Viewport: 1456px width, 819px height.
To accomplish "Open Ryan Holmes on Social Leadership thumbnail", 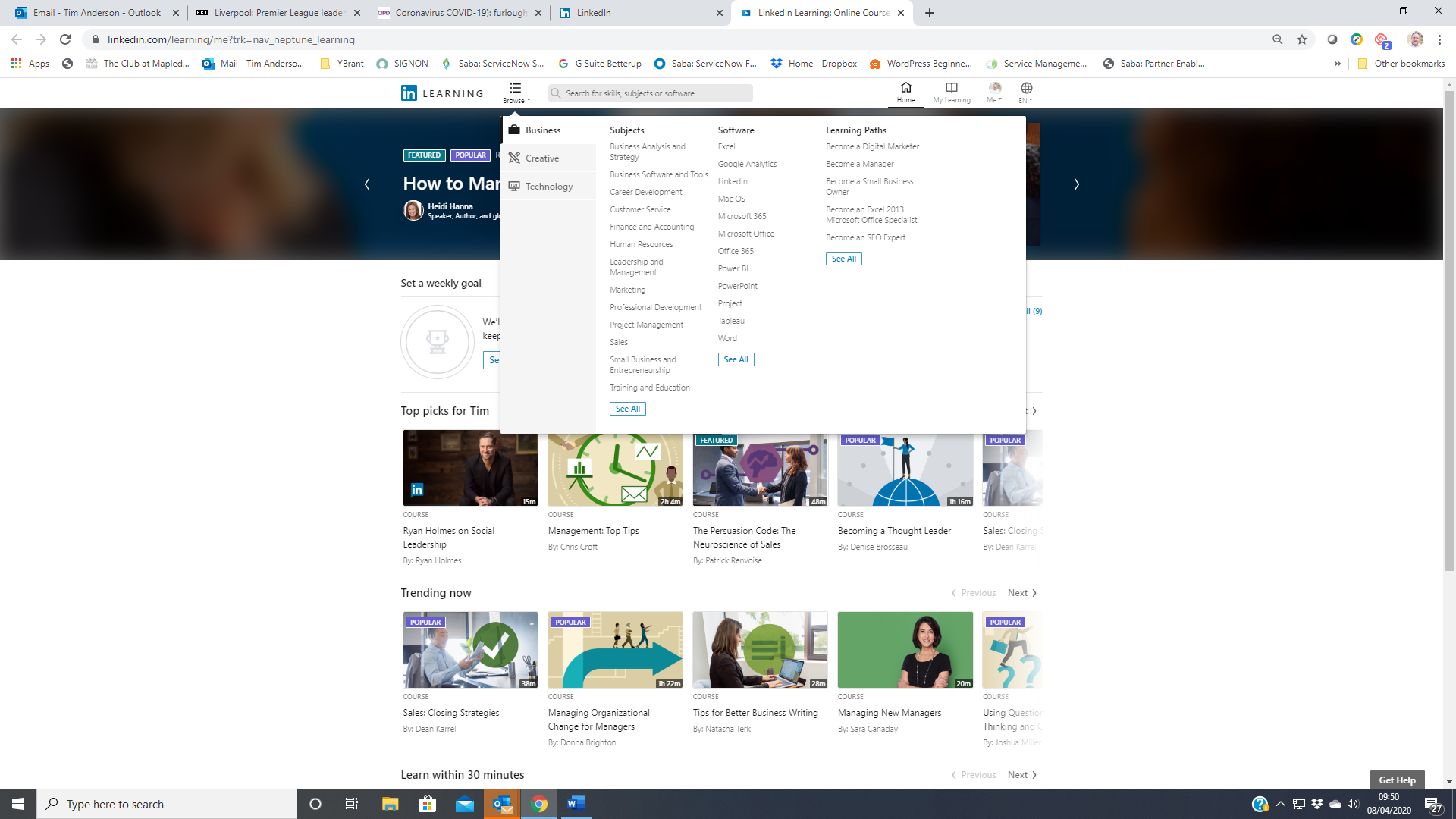I will (470, 468).
